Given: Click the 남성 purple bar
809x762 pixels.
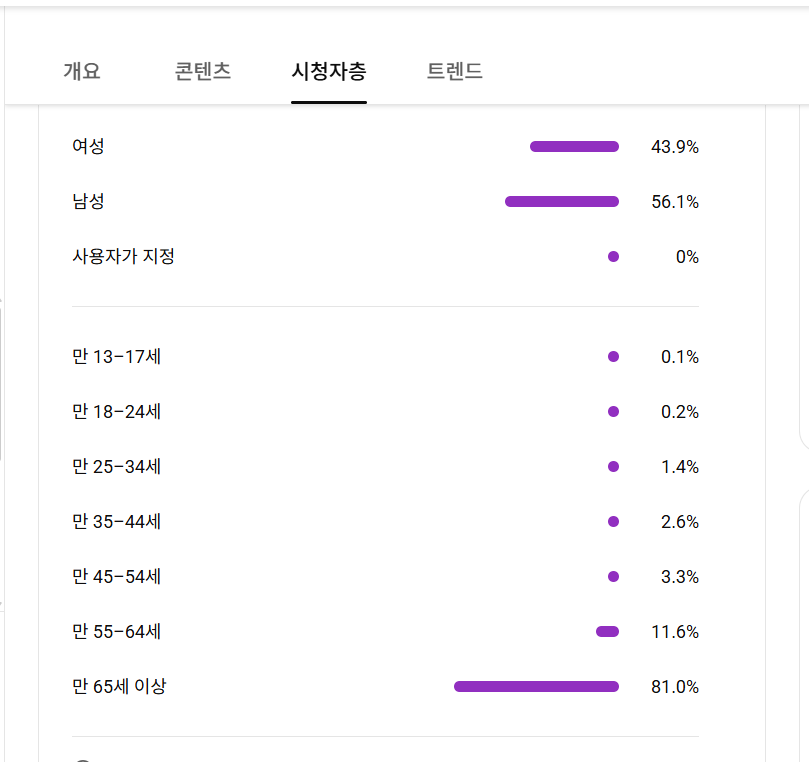Looking at the screenshot, I should (x=562, y=202).
